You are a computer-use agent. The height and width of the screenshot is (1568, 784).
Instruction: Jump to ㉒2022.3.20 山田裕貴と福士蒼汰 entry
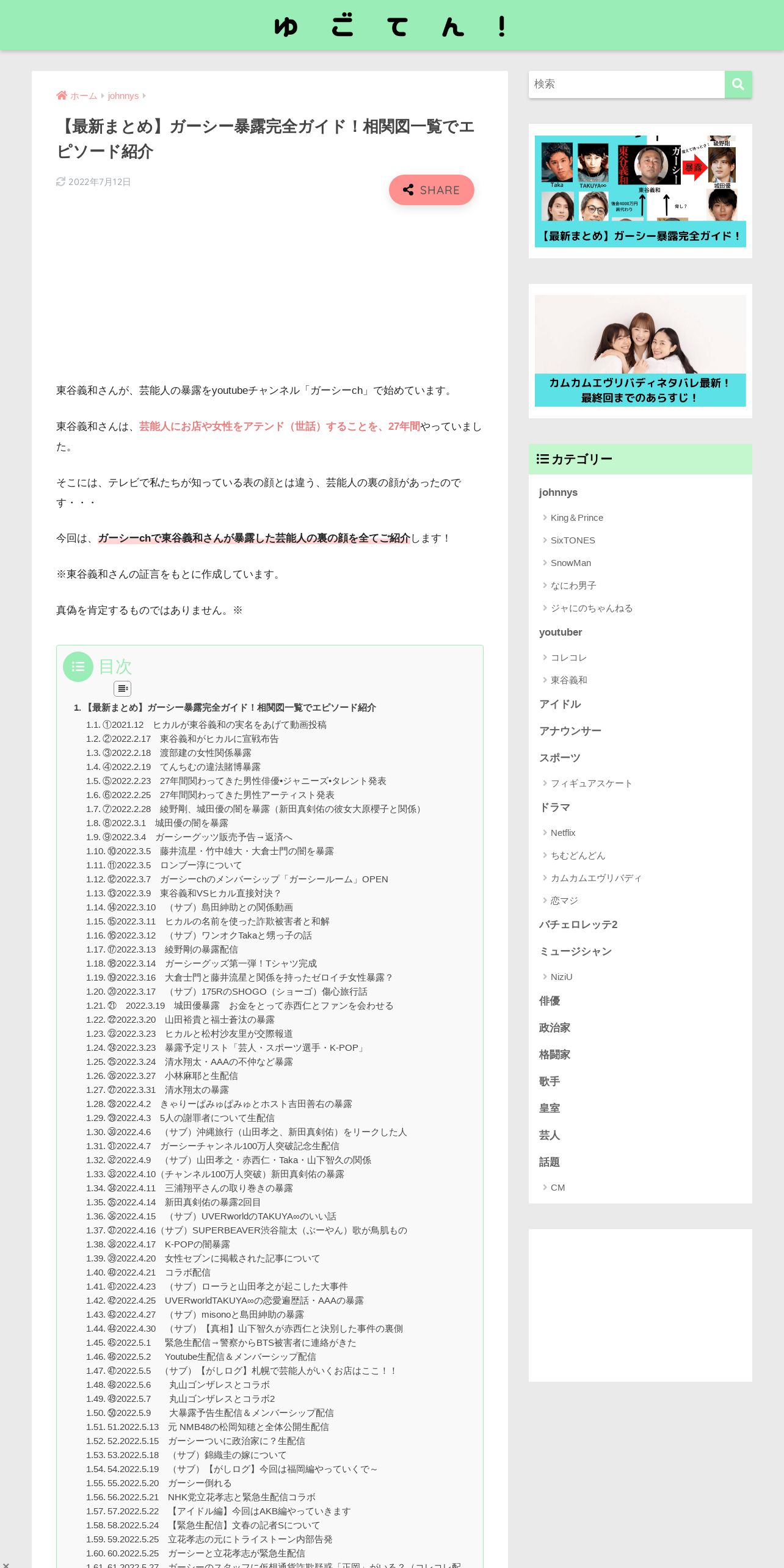click(180, 1020)
